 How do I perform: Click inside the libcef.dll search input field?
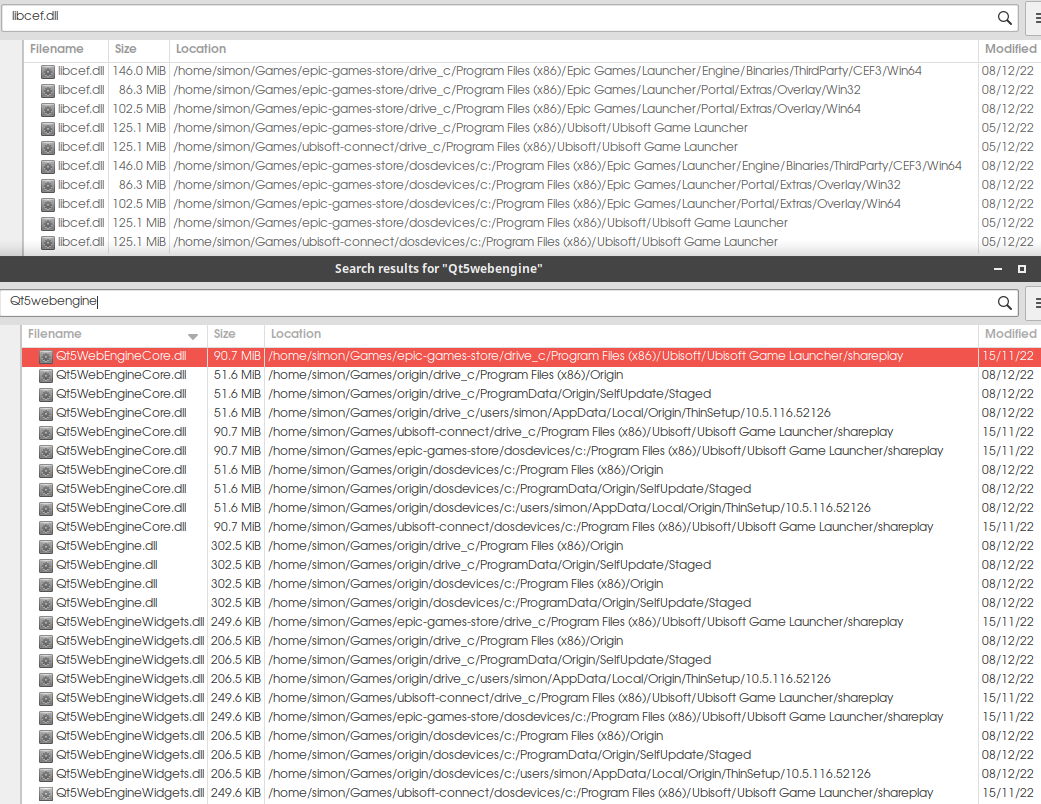[x=300, y=18]
